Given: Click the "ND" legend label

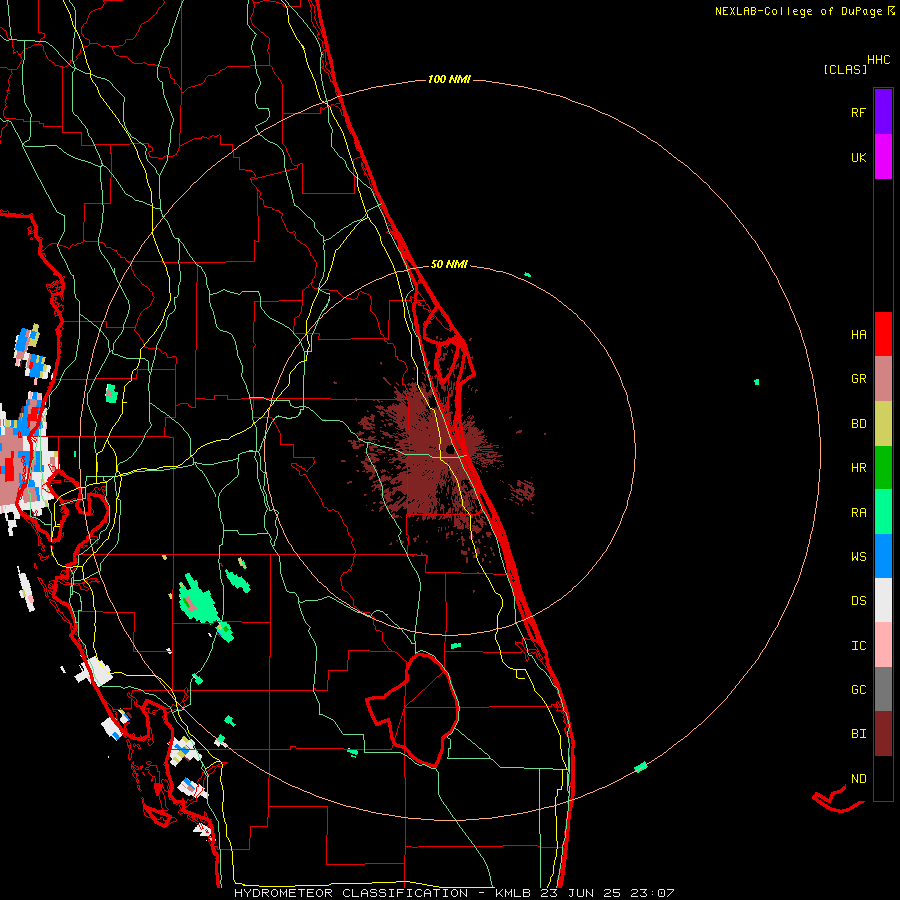Looking at the screenshot, I should (x=858, y=779).
